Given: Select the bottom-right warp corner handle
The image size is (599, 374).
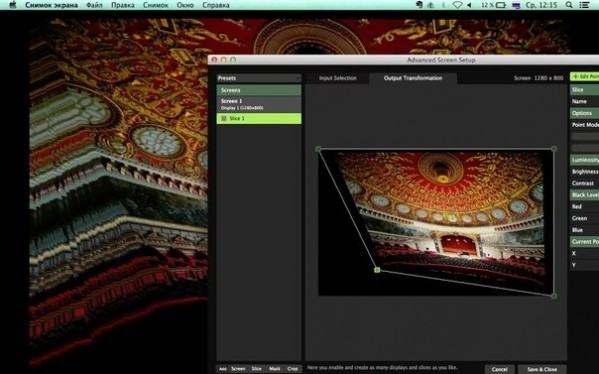Looking at the screenshot, I should 554,296.
